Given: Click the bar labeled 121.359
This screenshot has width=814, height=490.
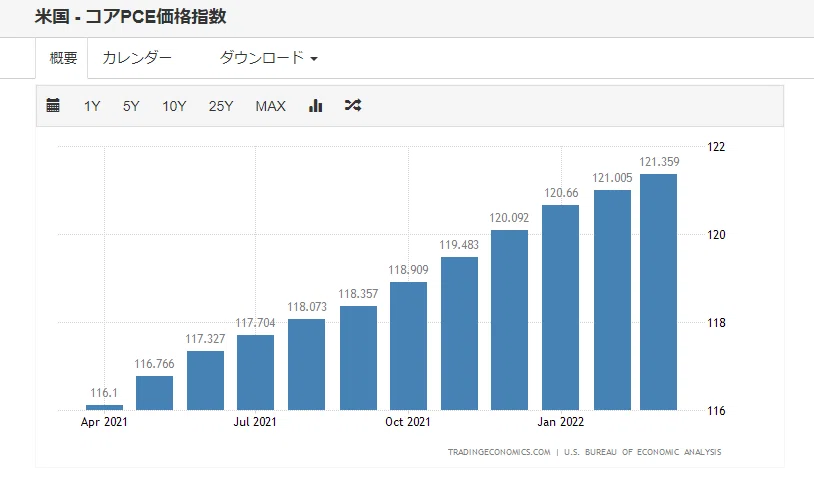Looking at the screenshot, I should [658, 292].
